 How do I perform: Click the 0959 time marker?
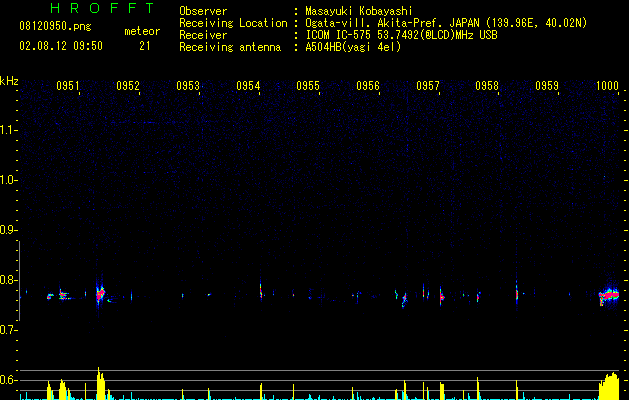point(547,86)
